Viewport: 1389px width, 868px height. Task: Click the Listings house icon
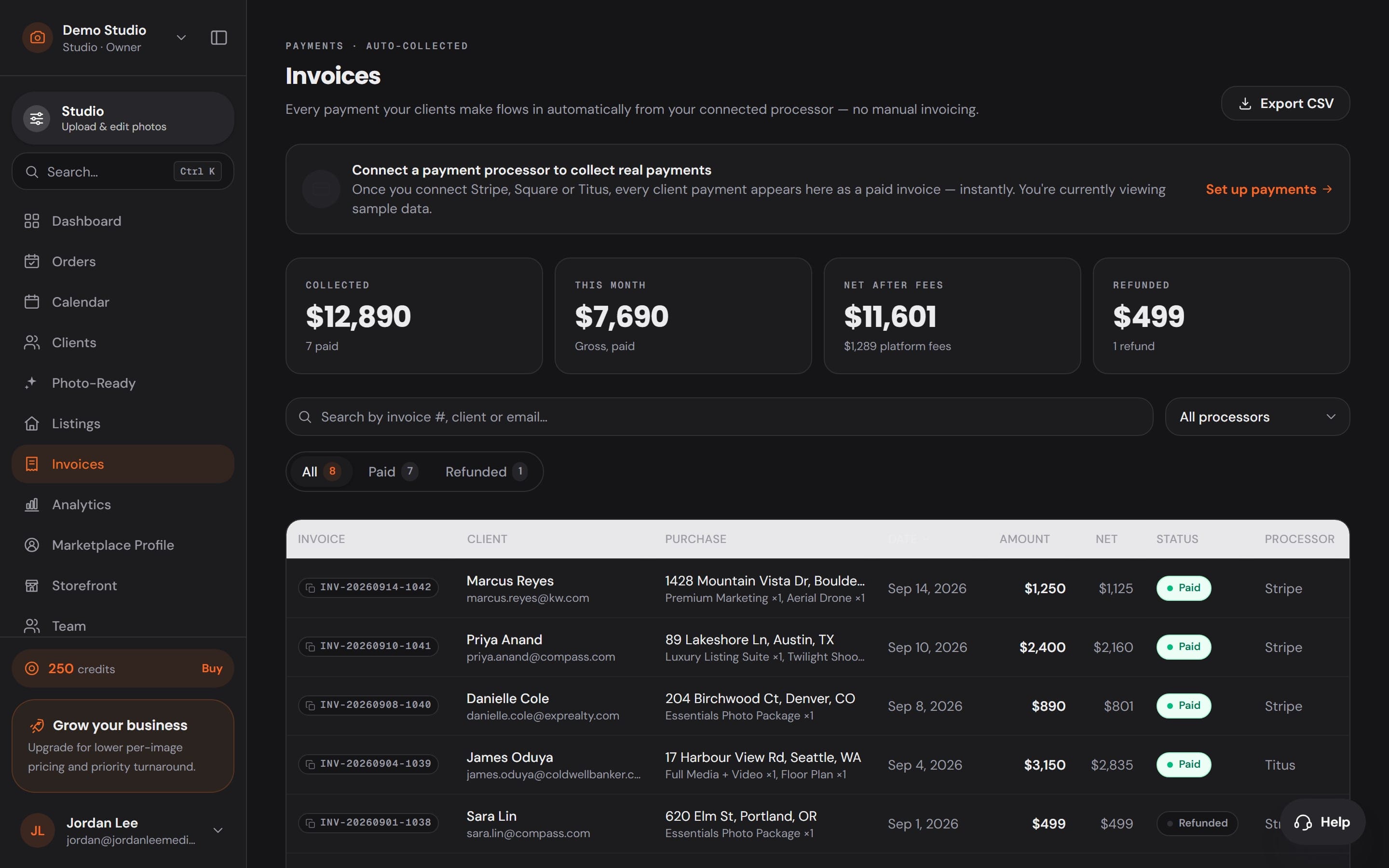tap(32, 424)
